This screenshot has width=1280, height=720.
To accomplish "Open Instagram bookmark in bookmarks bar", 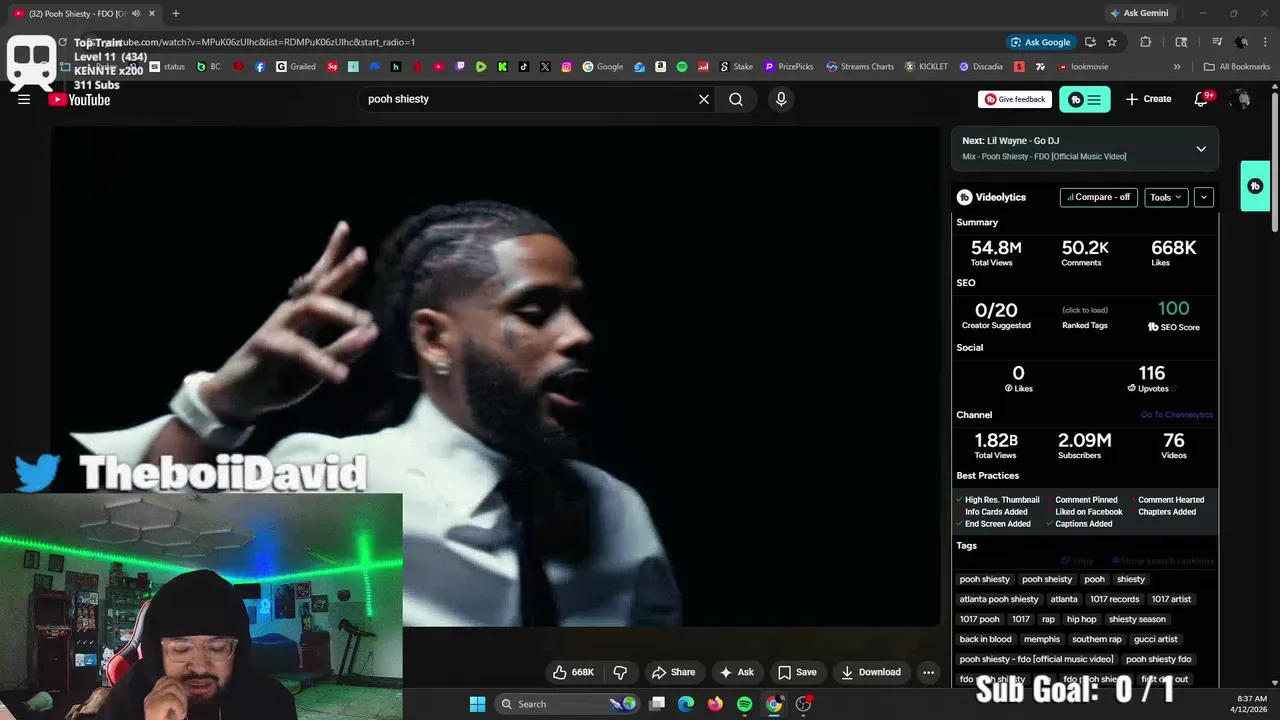I will pos(566,67).
